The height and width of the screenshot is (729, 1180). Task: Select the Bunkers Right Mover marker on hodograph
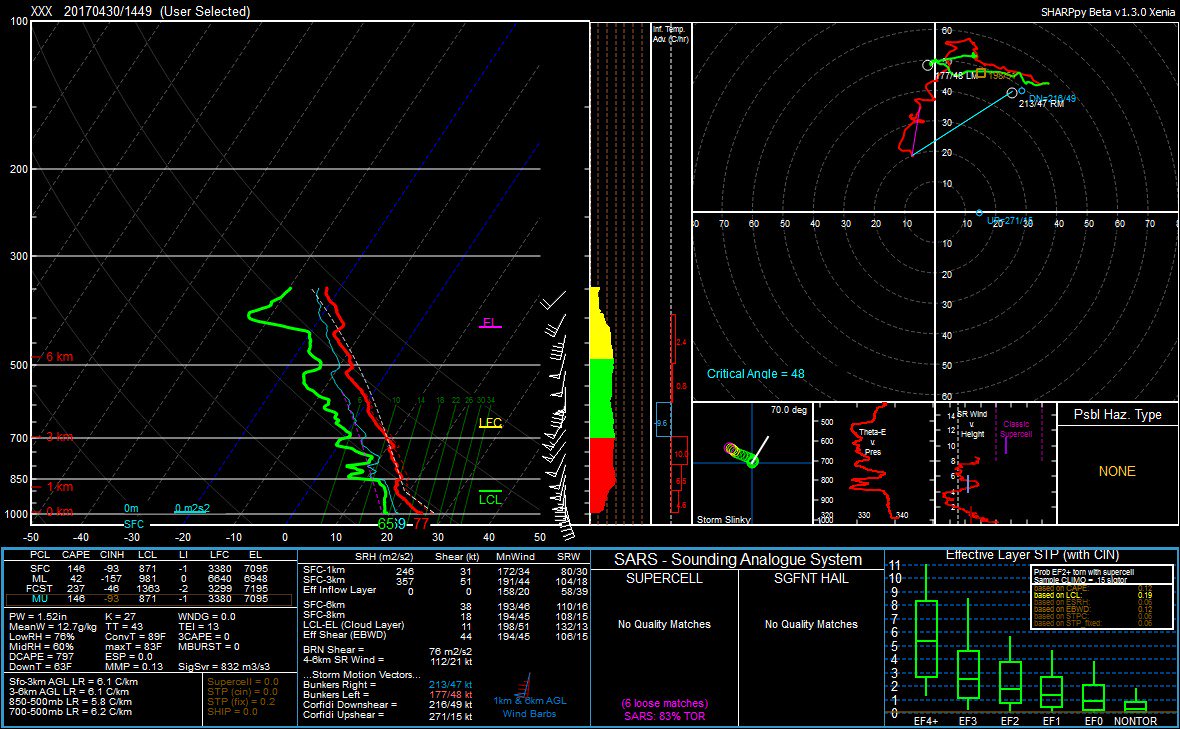pyautogui.click(x=1012, y=93)
